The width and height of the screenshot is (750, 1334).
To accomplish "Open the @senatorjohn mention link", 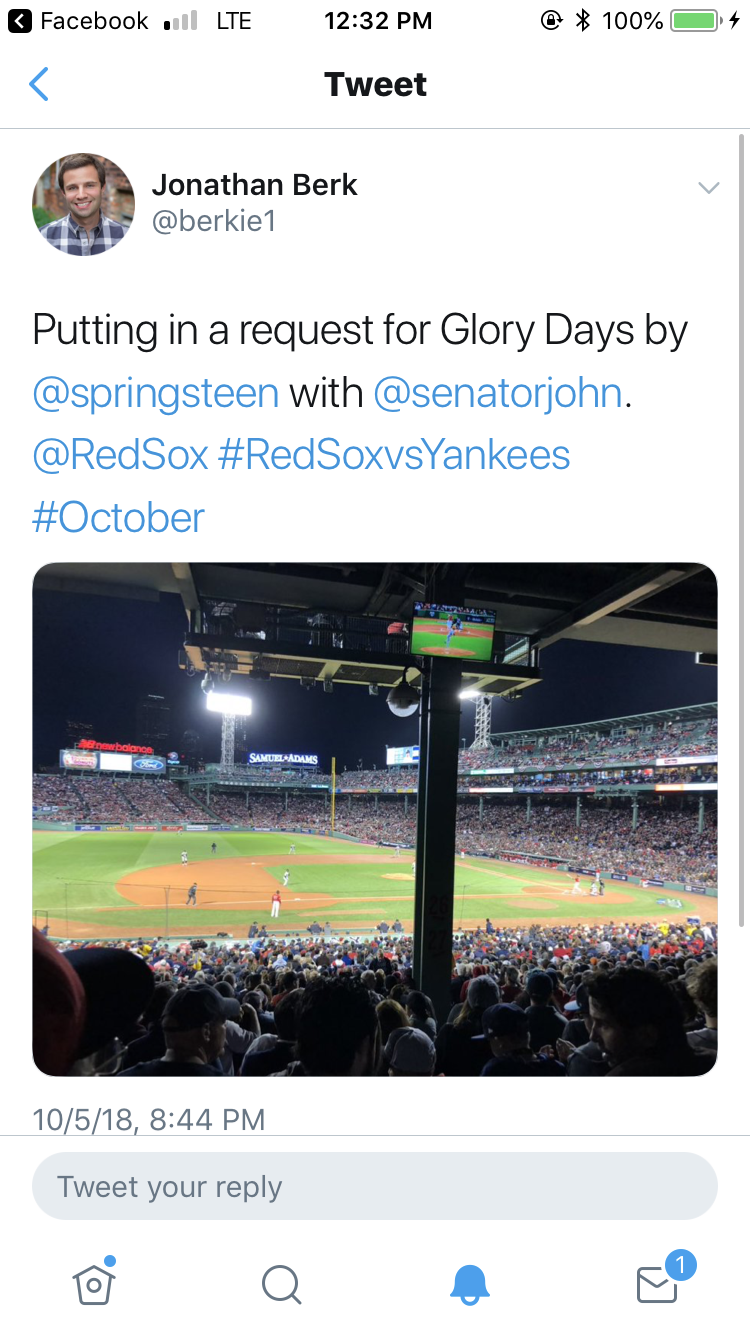I will coord(498,393).
